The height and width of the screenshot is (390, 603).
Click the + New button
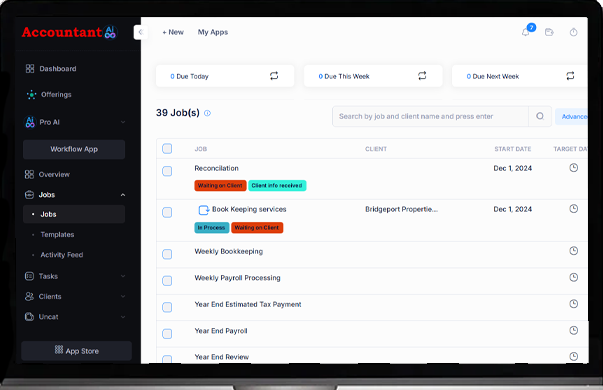point(173,32)
